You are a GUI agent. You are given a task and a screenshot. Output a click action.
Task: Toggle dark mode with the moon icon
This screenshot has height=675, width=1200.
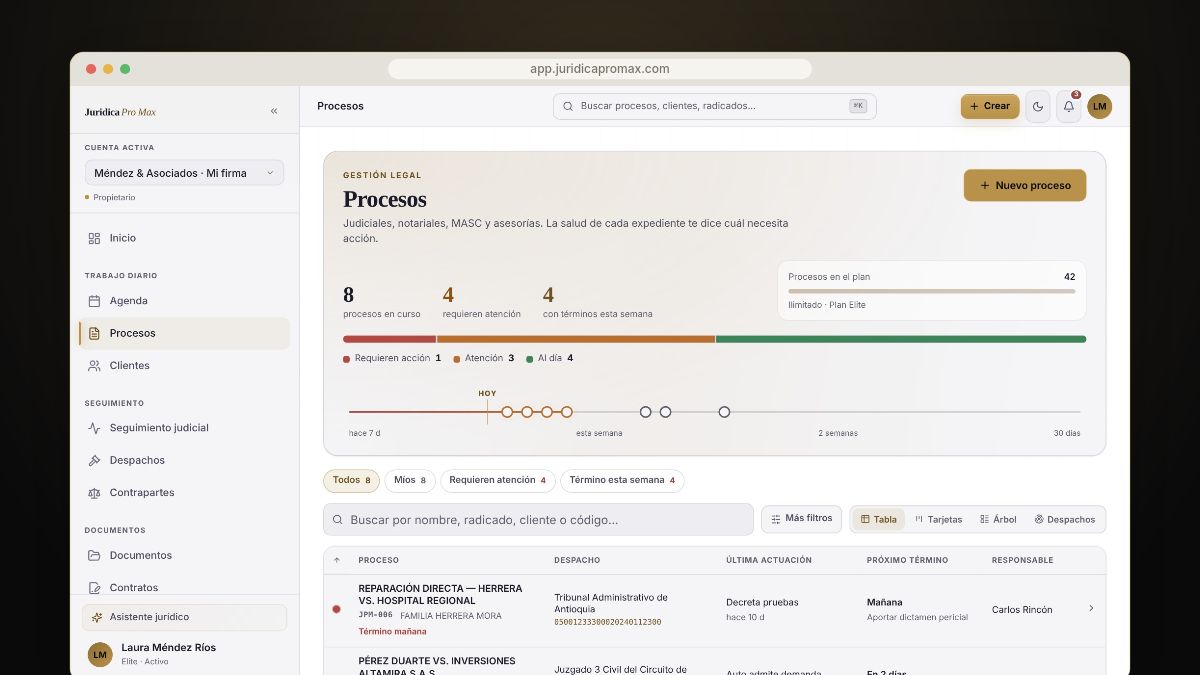coord(1038,106)
